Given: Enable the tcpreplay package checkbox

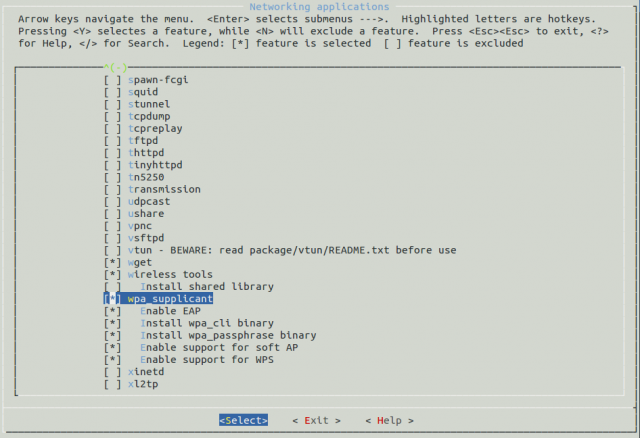Looking at the screenshot, I should pos(112,129).
